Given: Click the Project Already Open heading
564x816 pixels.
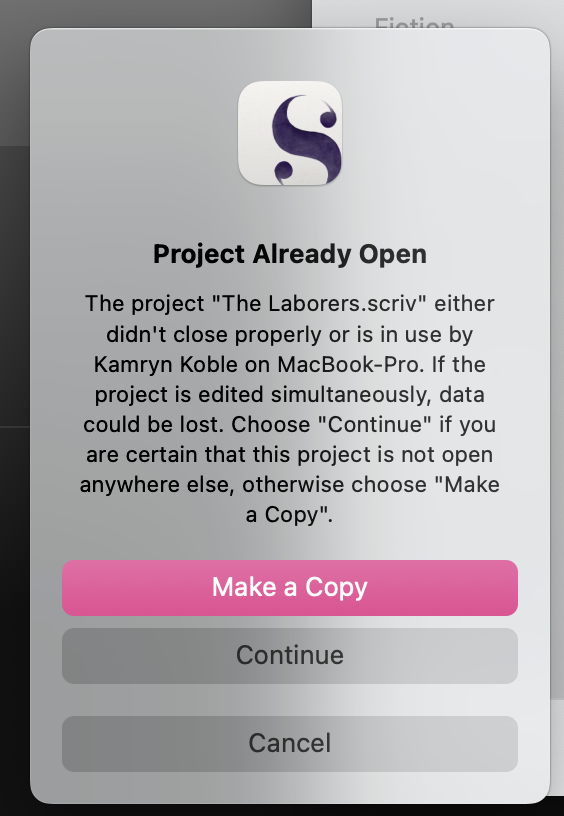Looking at the screenshot, I should 290,254.
